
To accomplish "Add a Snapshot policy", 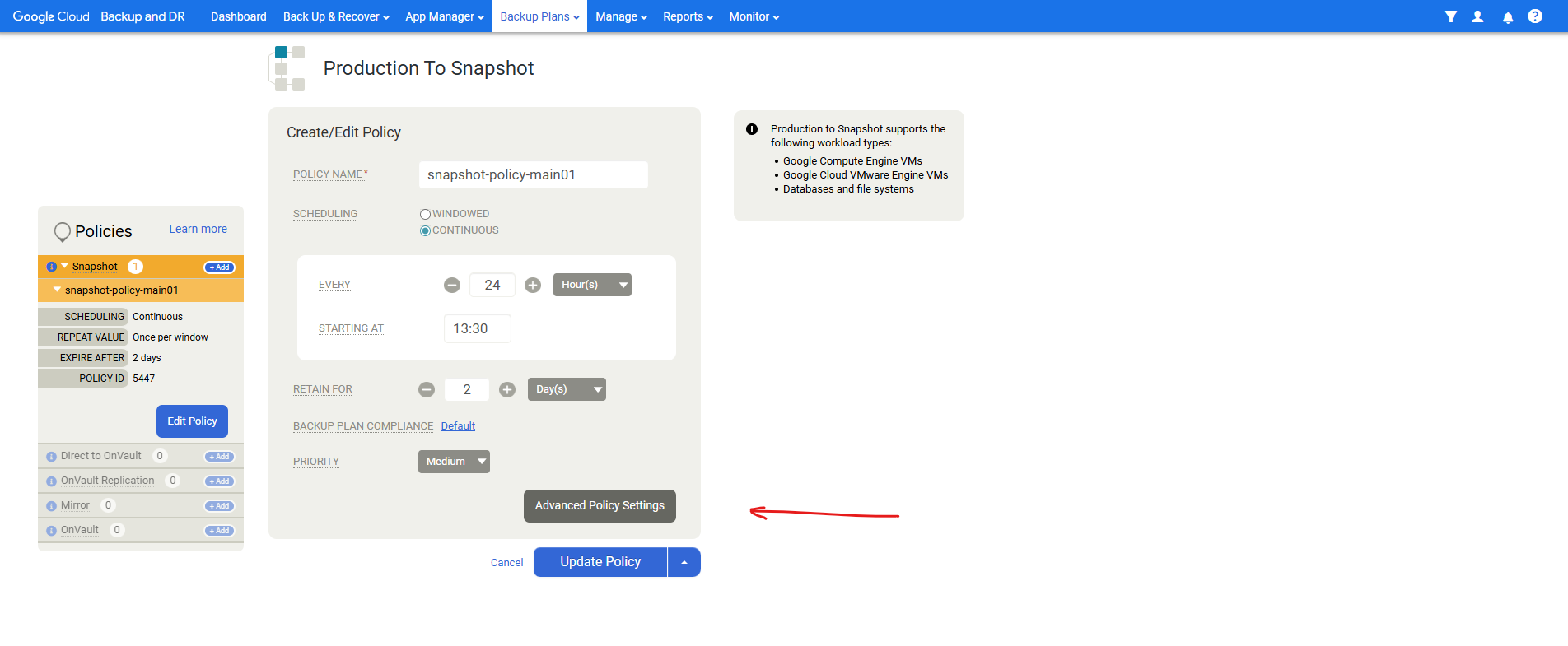I will point(220,267).
